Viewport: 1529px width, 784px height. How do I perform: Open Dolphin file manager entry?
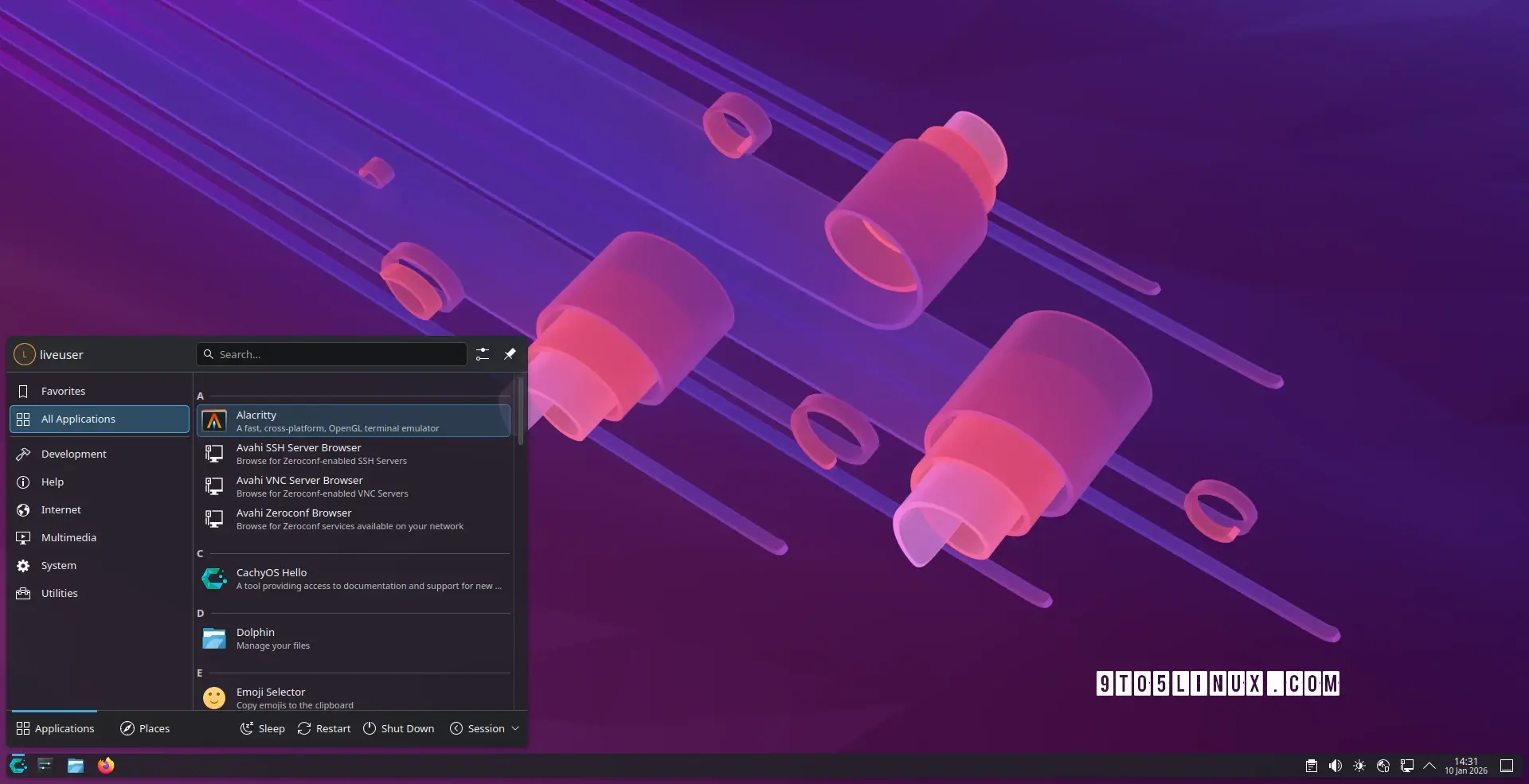coord(353,638)
